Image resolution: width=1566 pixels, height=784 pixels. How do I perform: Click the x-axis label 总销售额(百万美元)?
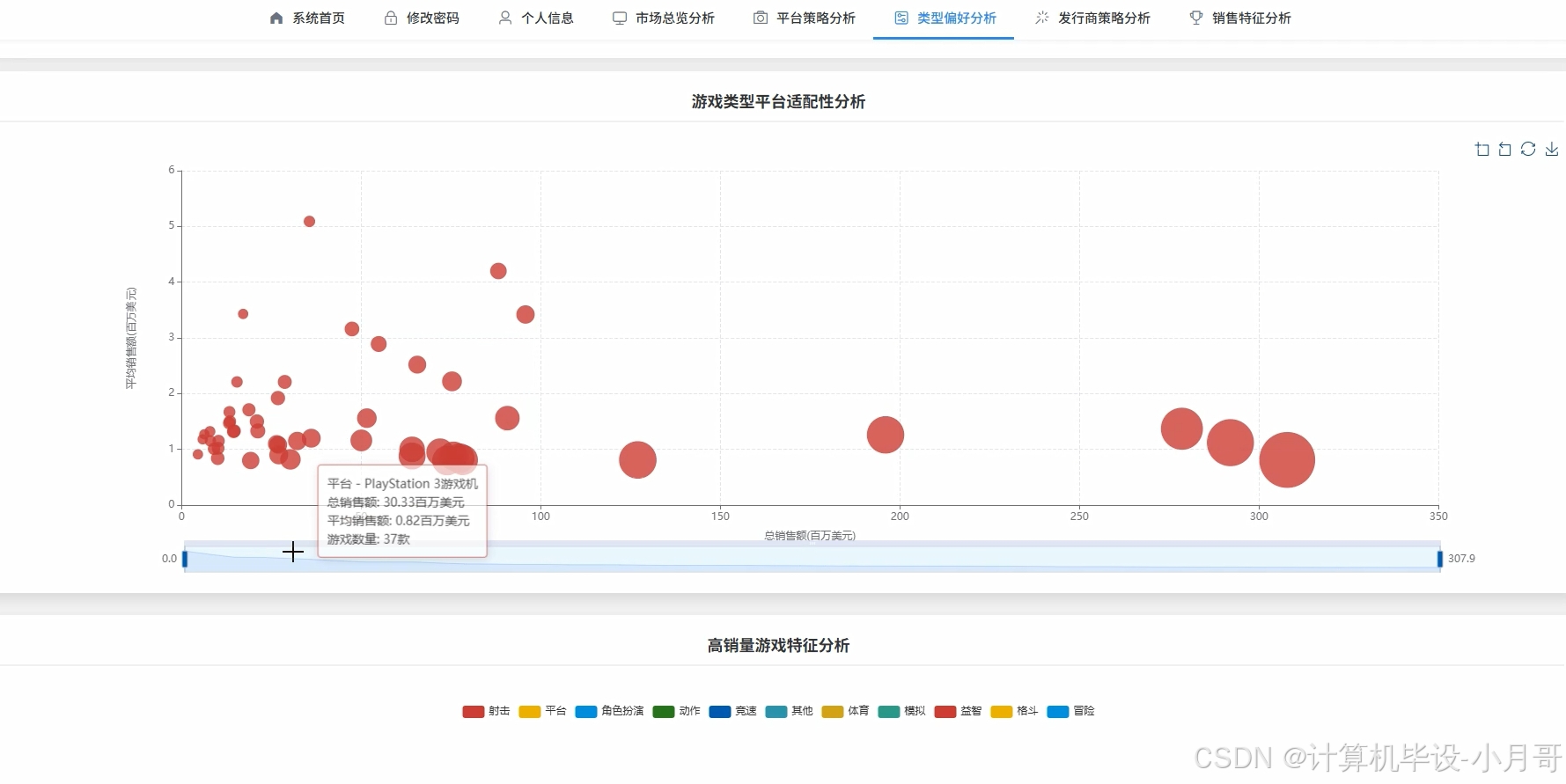tap(810, 535)
